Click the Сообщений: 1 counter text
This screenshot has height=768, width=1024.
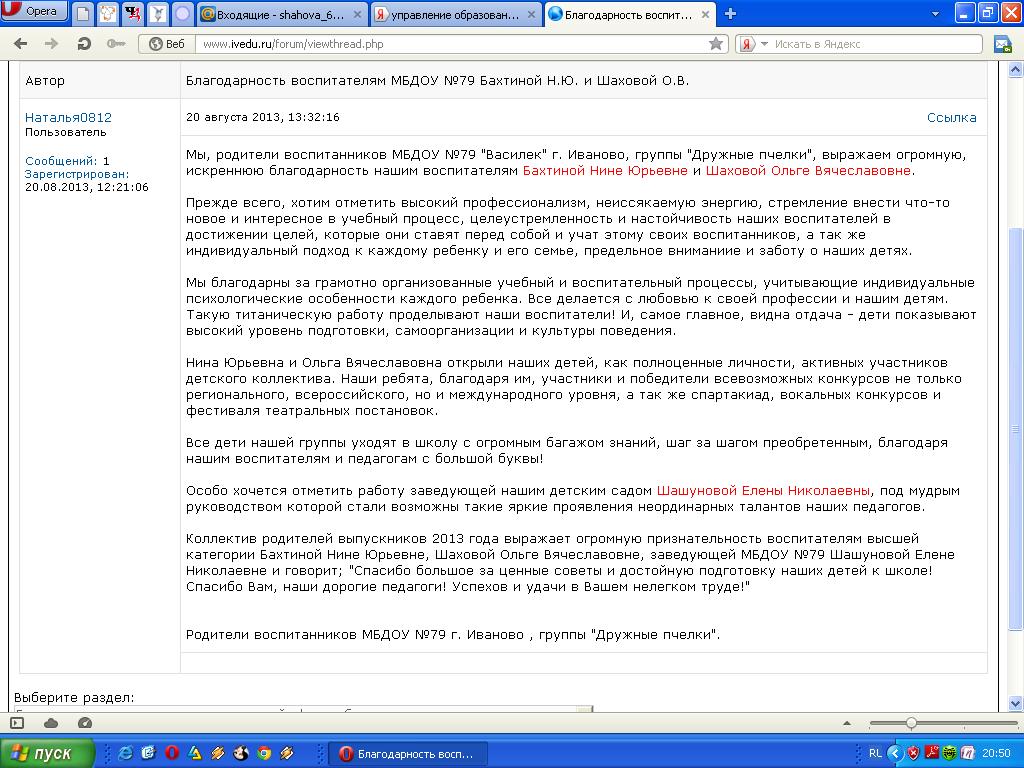coord(67,161)
